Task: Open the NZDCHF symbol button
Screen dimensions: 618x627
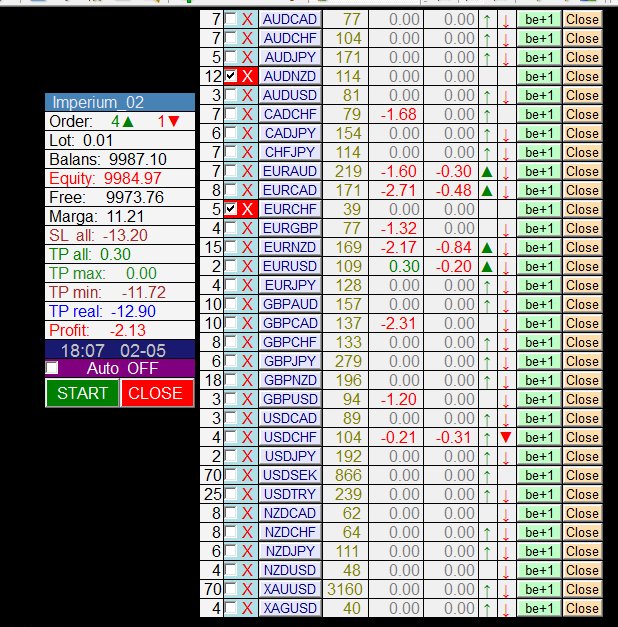Action: coord(290,532)
